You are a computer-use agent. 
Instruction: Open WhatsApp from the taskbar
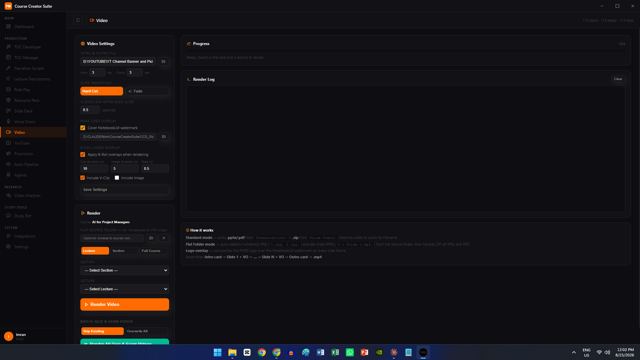pos(350,352)
